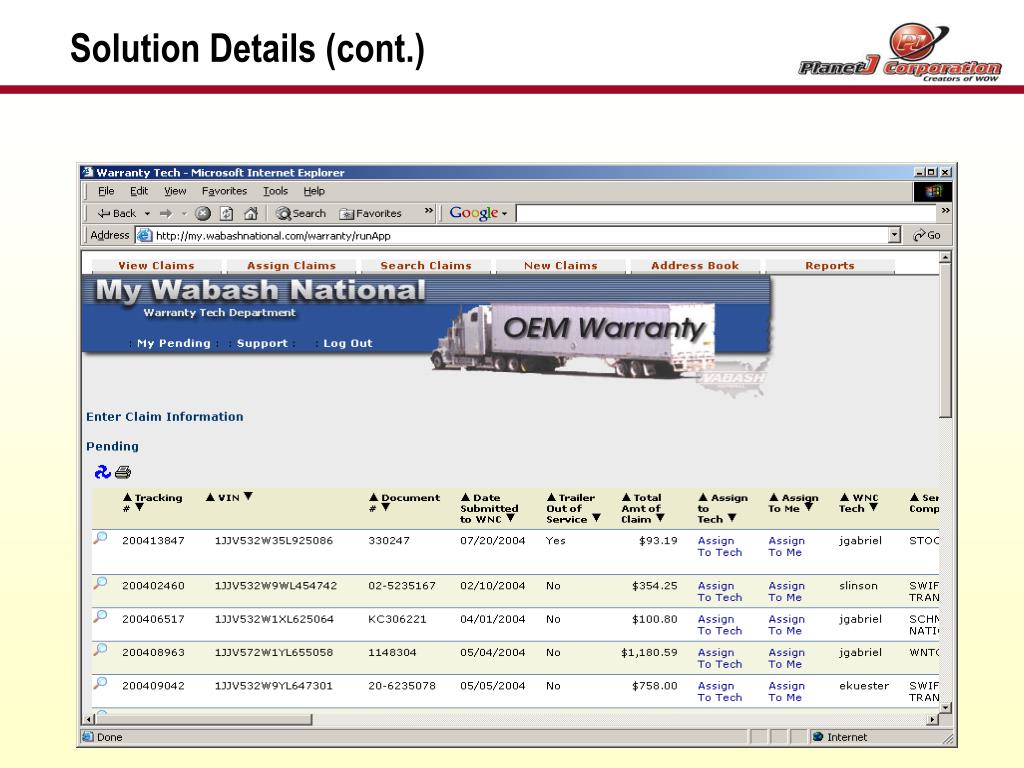Open the Forward history dropdown arrow
1024x768 pixels.
pos(184,214)
